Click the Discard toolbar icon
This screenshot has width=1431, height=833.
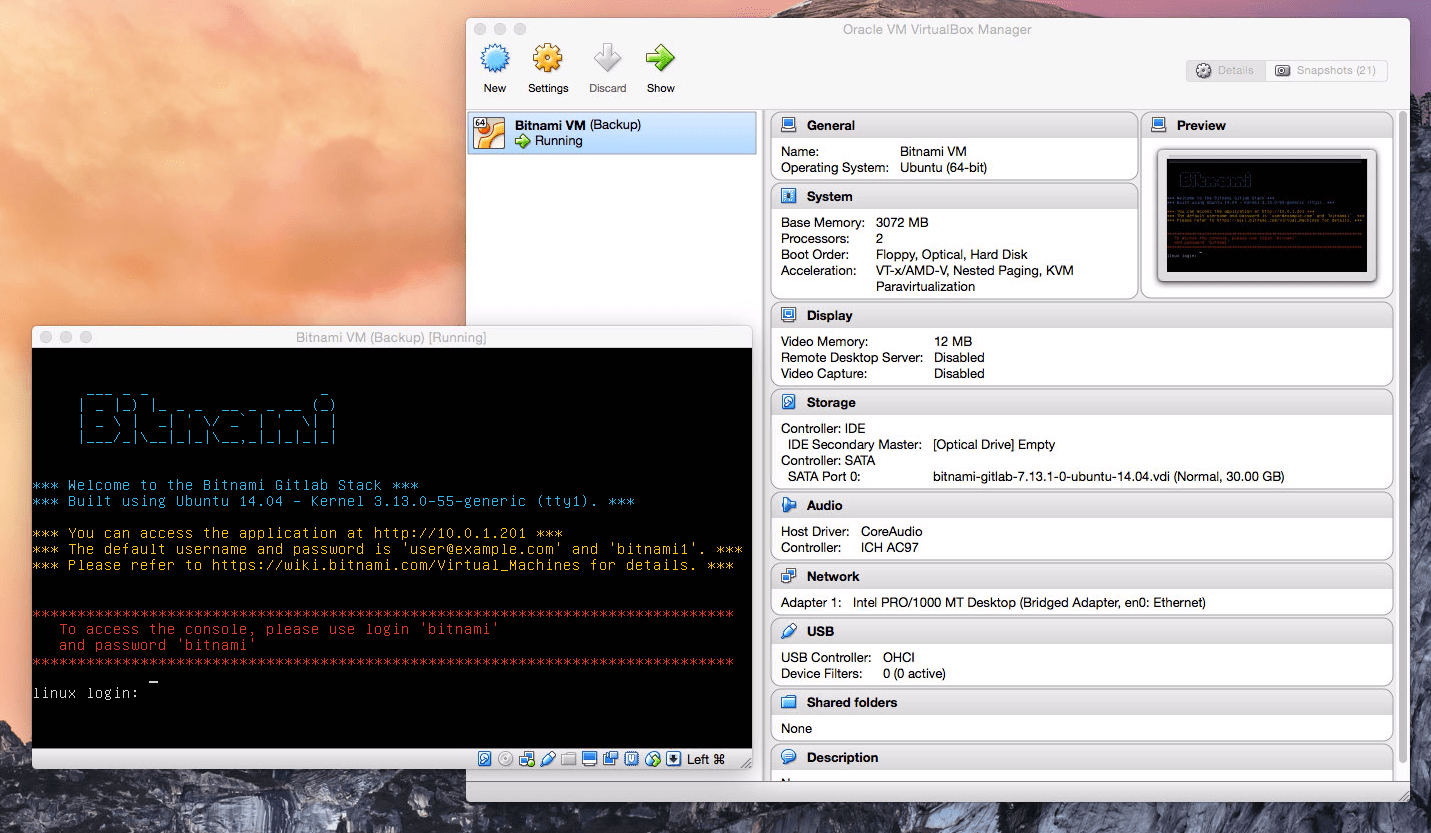[607, 60]
